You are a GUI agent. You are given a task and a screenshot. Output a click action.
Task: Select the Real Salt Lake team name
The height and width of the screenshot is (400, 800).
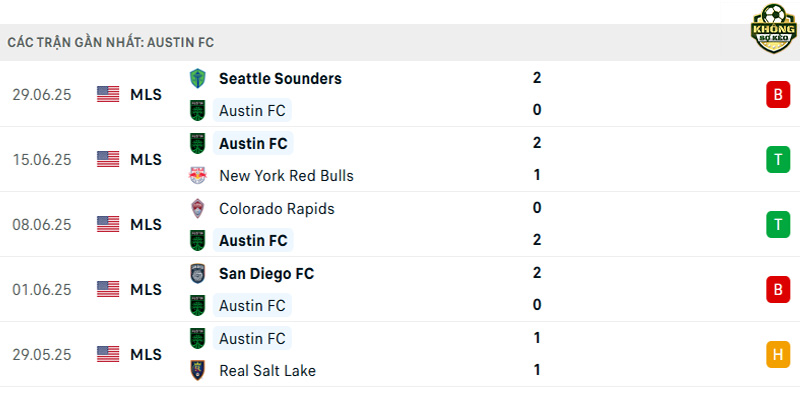coord(267,371)
